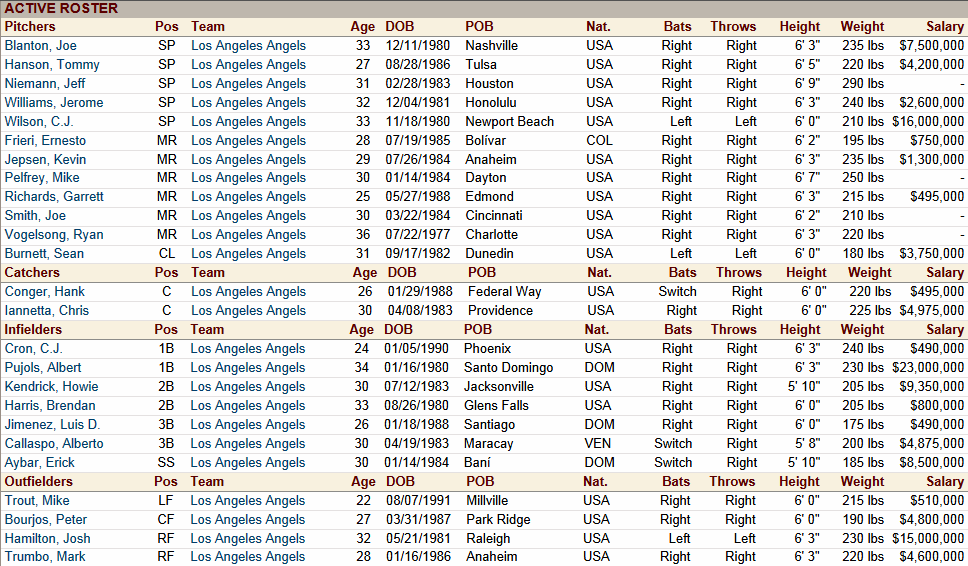Image resolution: width=968 pixels, height=566 pixels.
Task: Open Hank Conger's player link
Action: click(x=44, y=291)
